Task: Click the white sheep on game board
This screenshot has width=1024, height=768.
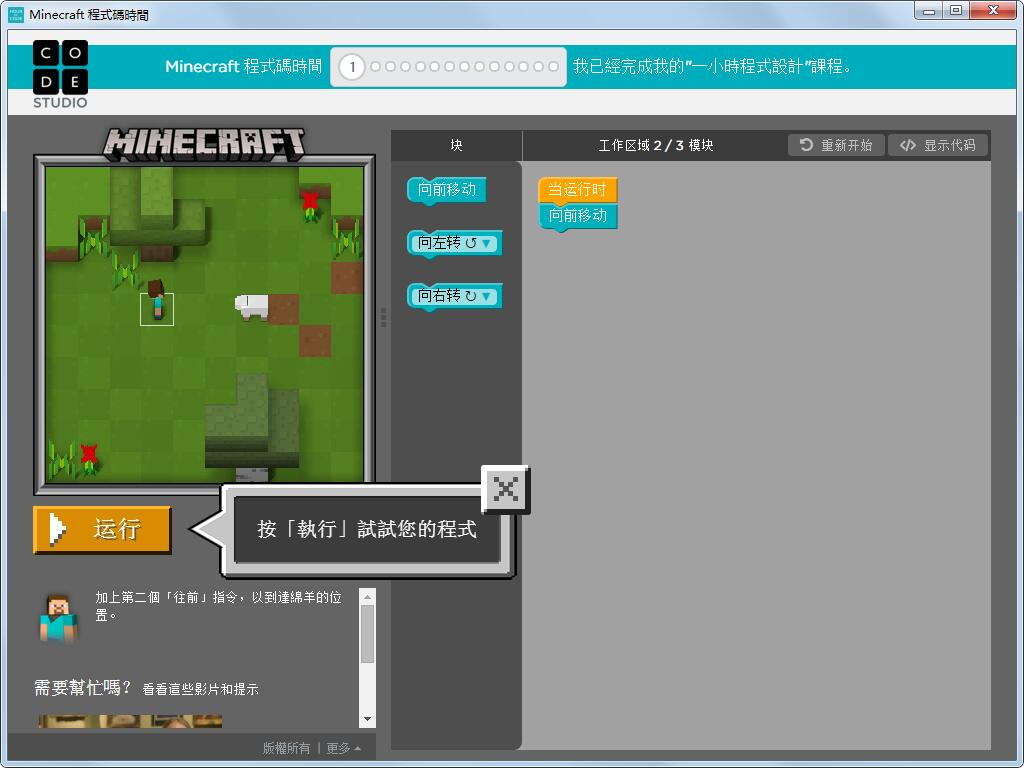Action: coord(252,306)
